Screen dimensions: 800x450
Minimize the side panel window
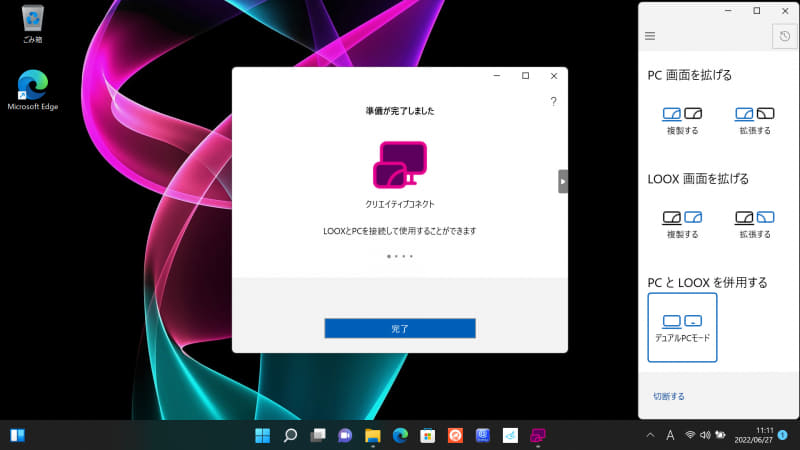[728, 11]
